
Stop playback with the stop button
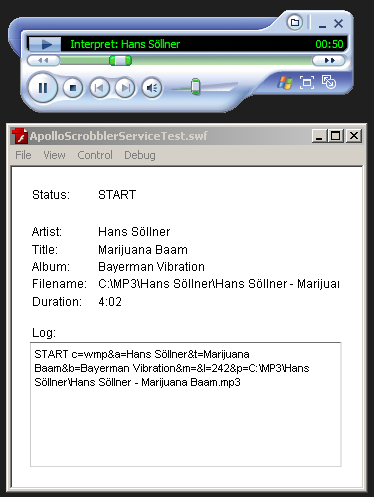73,88
